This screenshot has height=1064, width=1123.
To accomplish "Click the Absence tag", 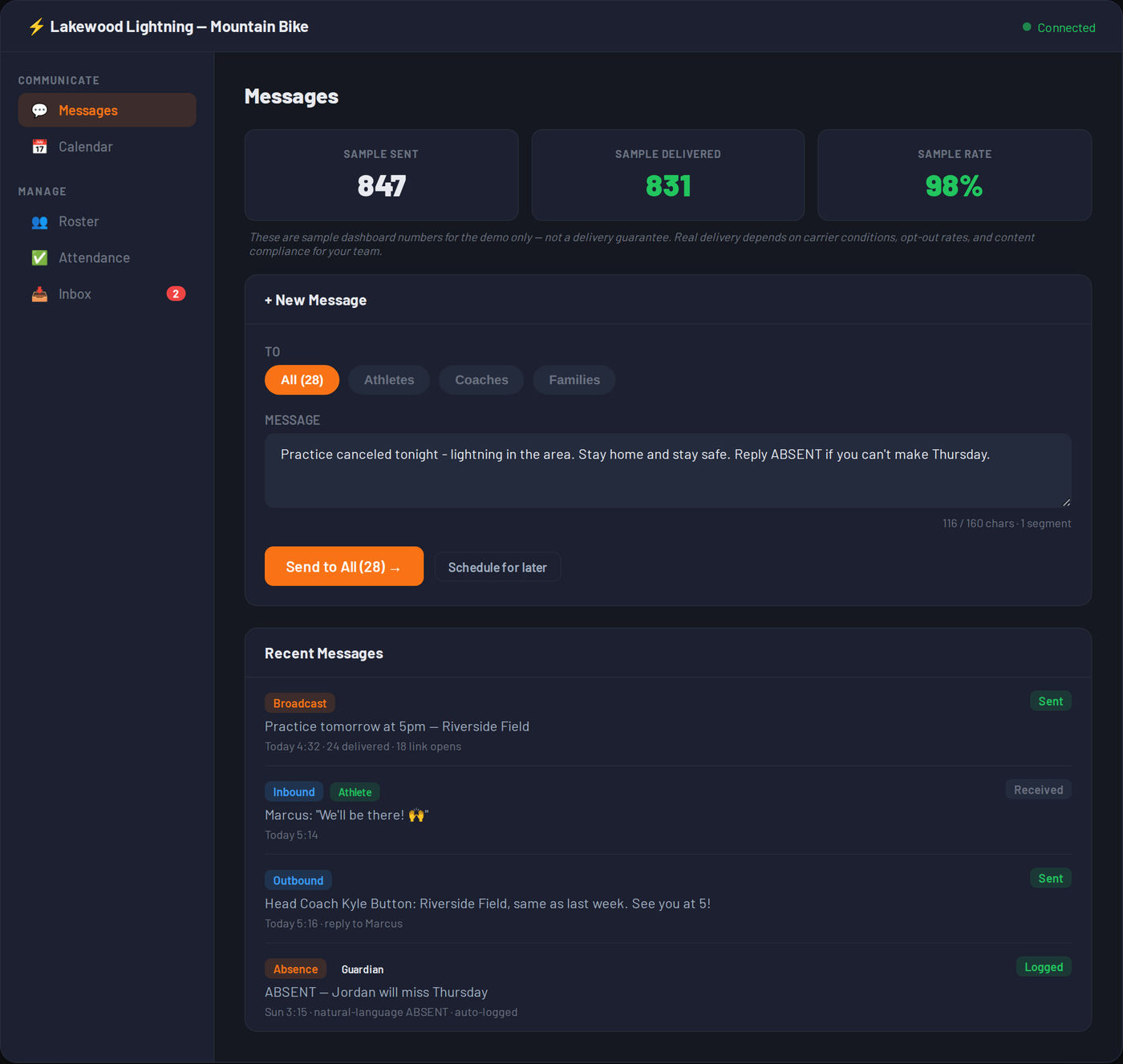I will point(295,969).
